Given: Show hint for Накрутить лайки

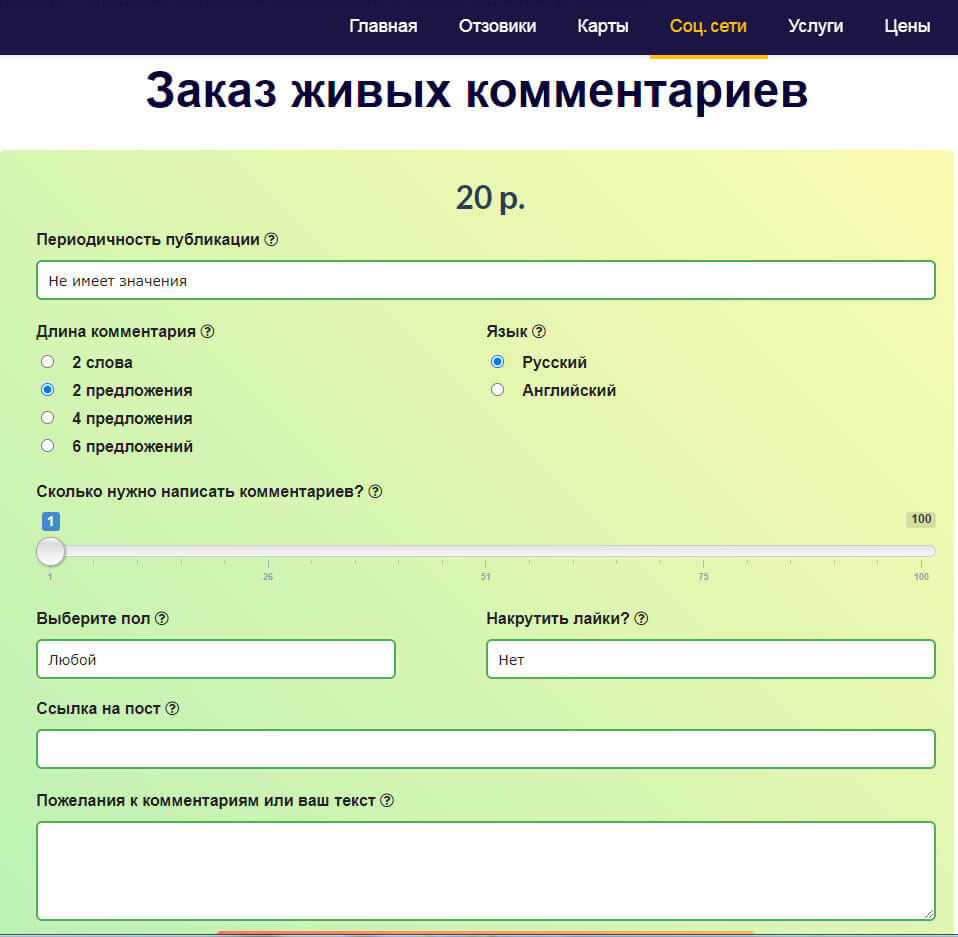Looking at the screenshot, I should pyautogui.click(x=641, y=619).
